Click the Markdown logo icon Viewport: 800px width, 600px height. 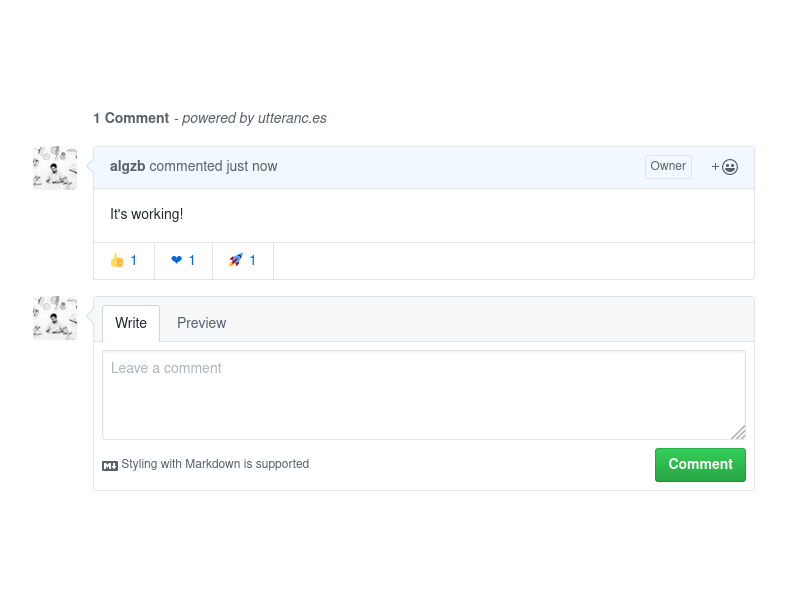pos(110,465)
